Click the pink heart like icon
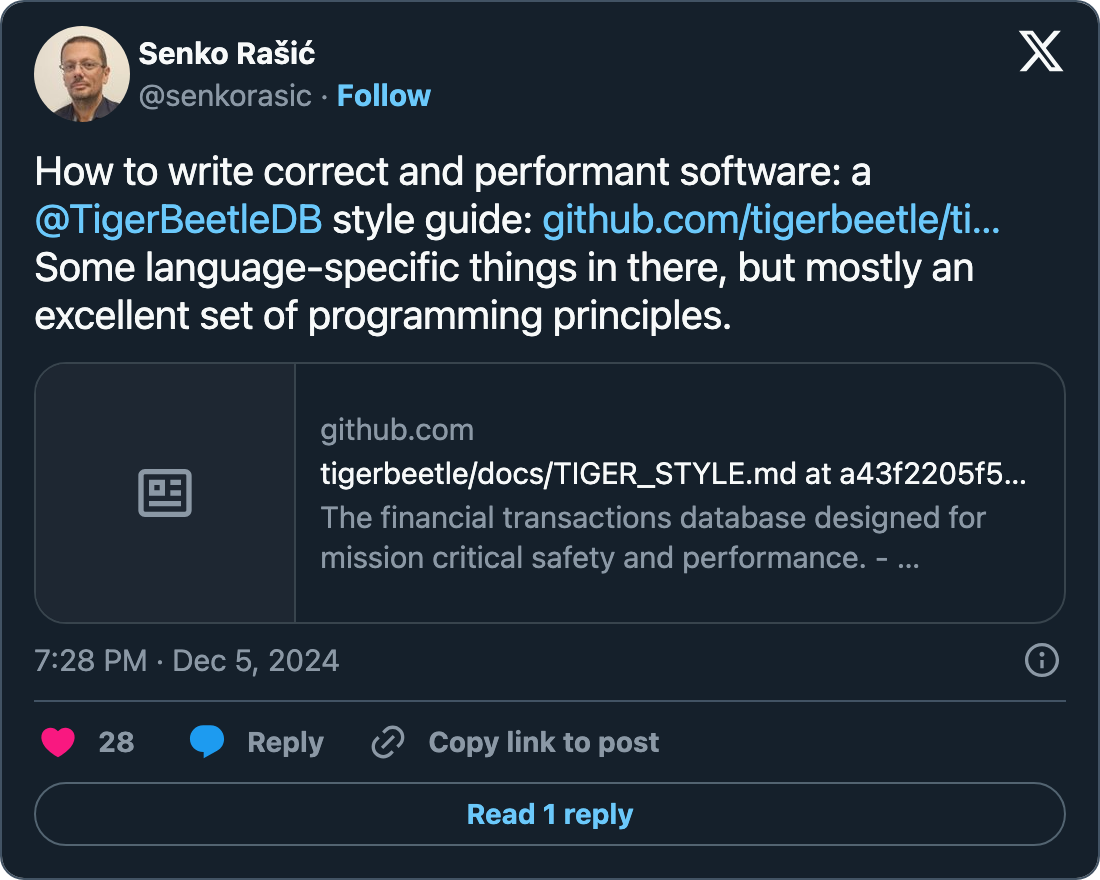The image size is (1100, 880). [x=58, y=742]
